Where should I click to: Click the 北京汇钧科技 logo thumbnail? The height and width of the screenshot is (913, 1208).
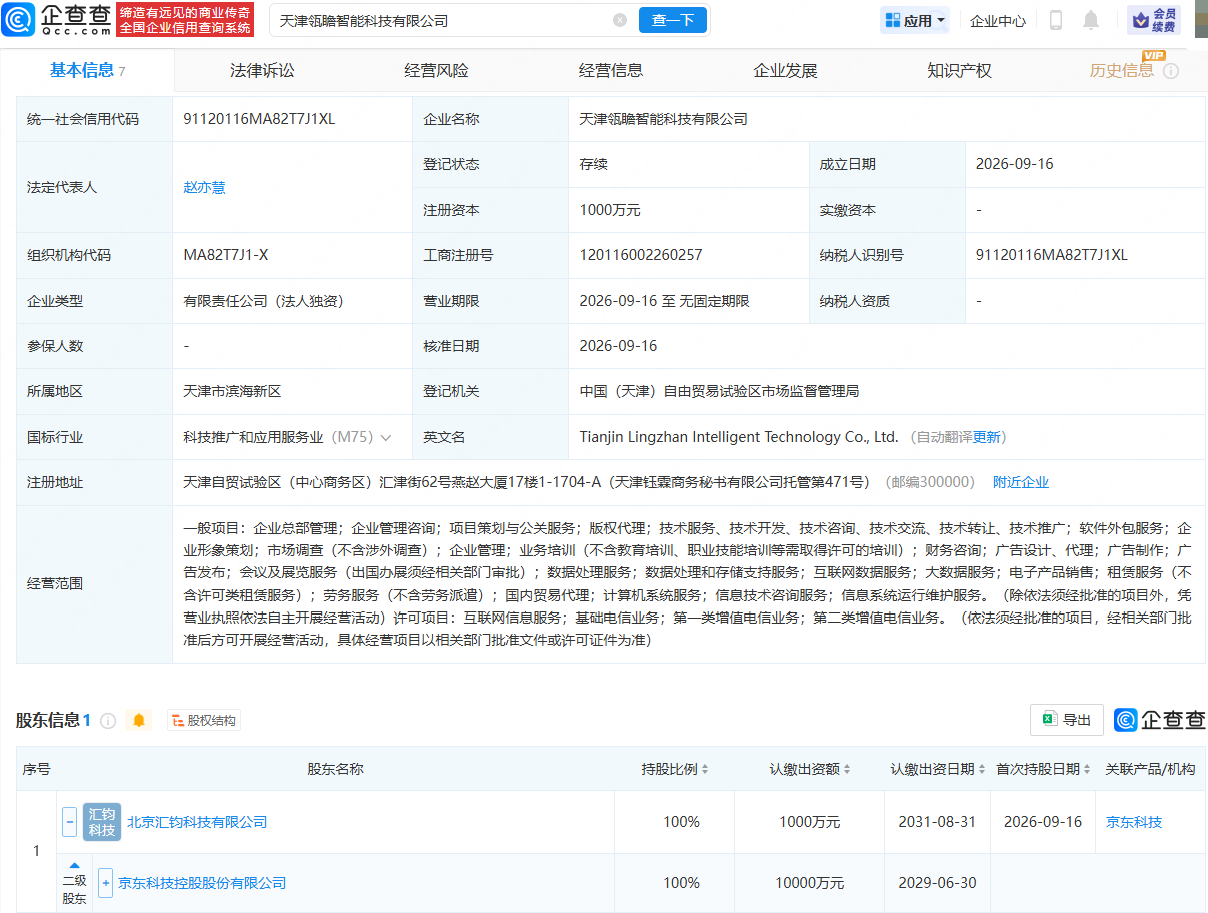[x=102, y=822]
